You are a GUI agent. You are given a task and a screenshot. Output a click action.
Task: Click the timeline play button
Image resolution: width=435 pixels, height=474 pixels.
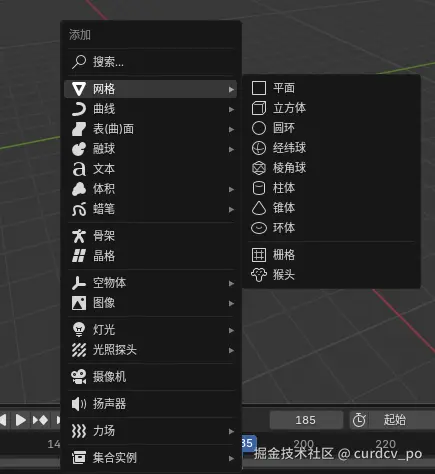pyautogui.click(x=21, y=420)
